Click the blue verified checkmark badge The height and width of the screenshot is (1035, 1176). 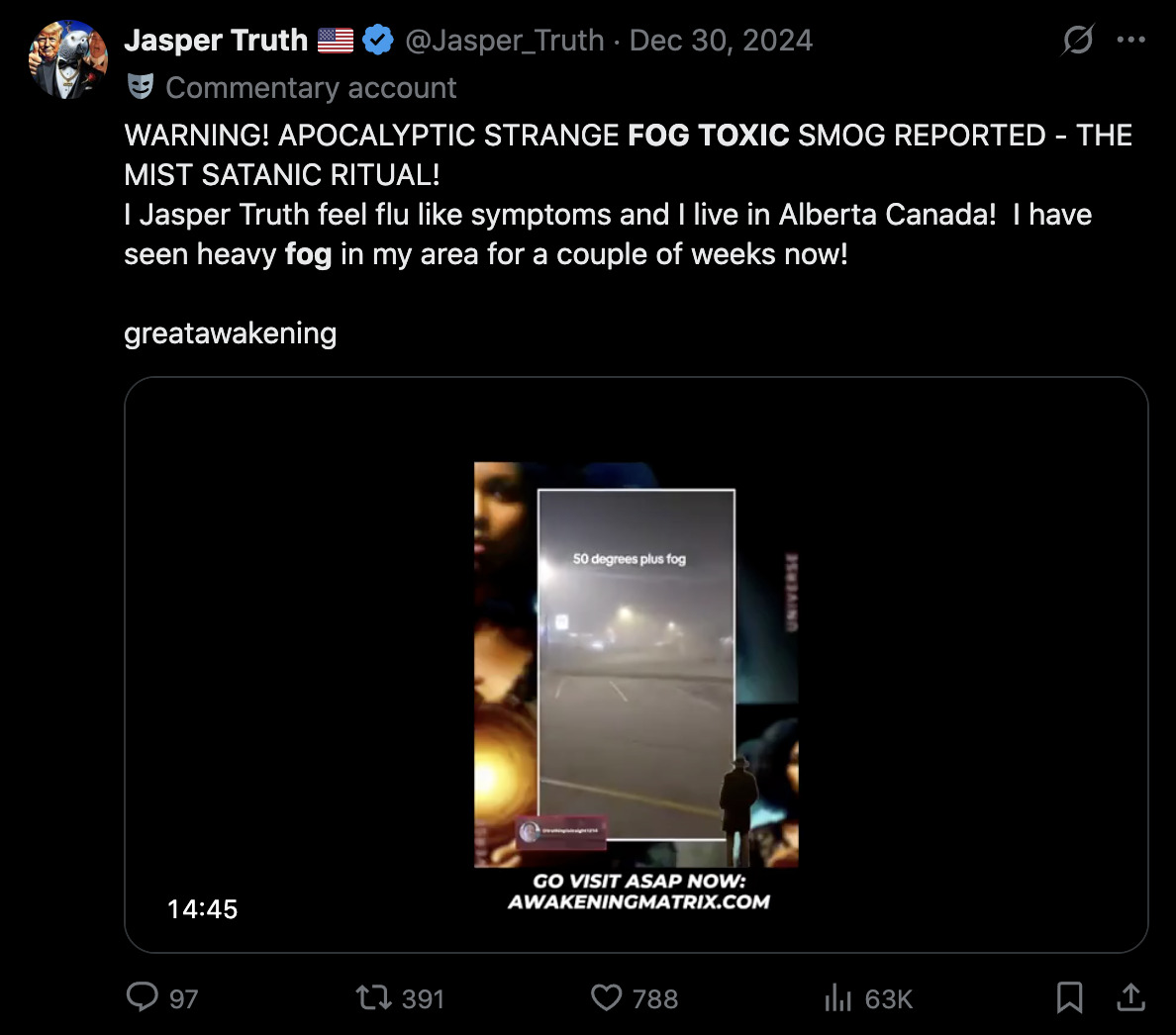378,40
